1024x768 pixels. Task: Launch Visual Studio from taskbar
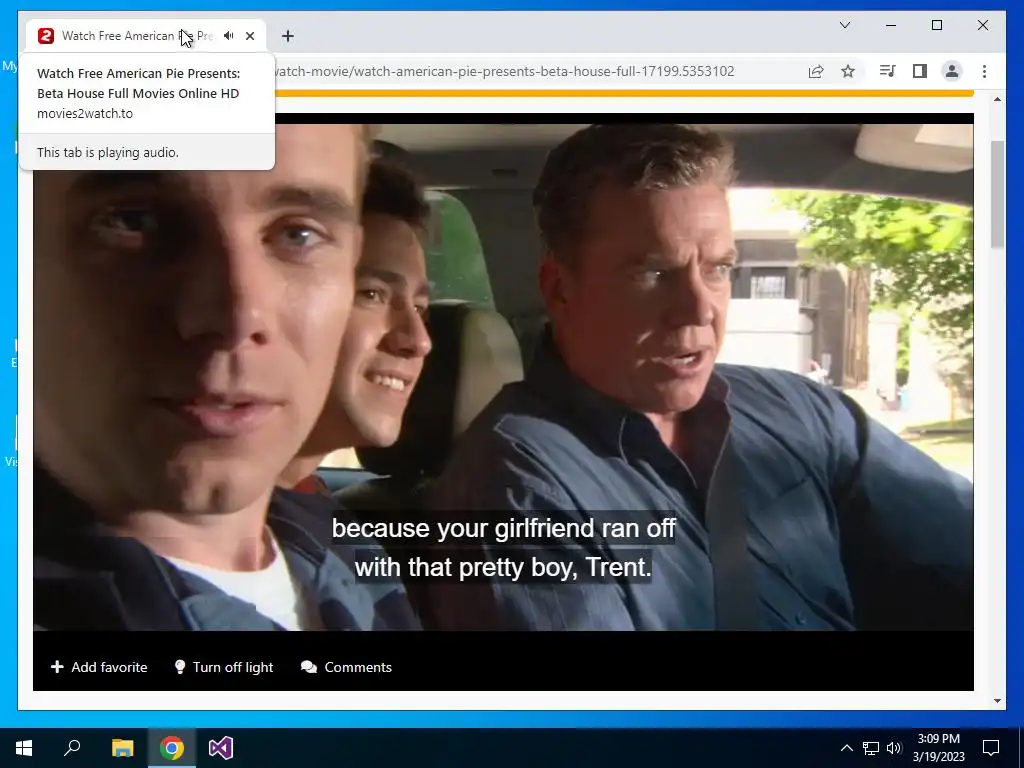221,748
